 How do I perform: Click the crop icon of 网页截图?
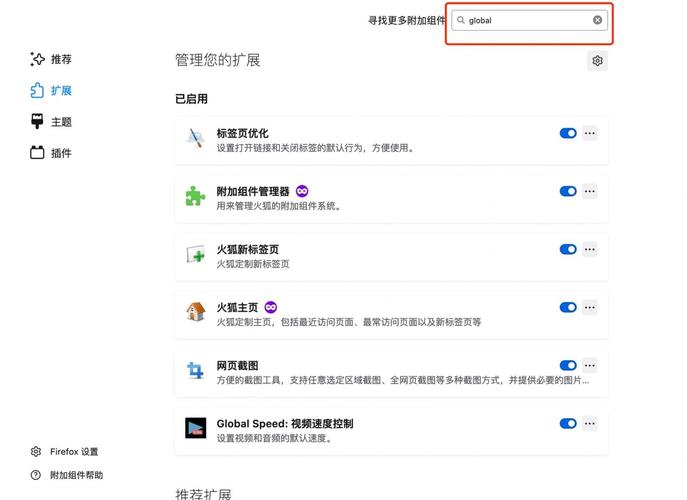point(195,370)
